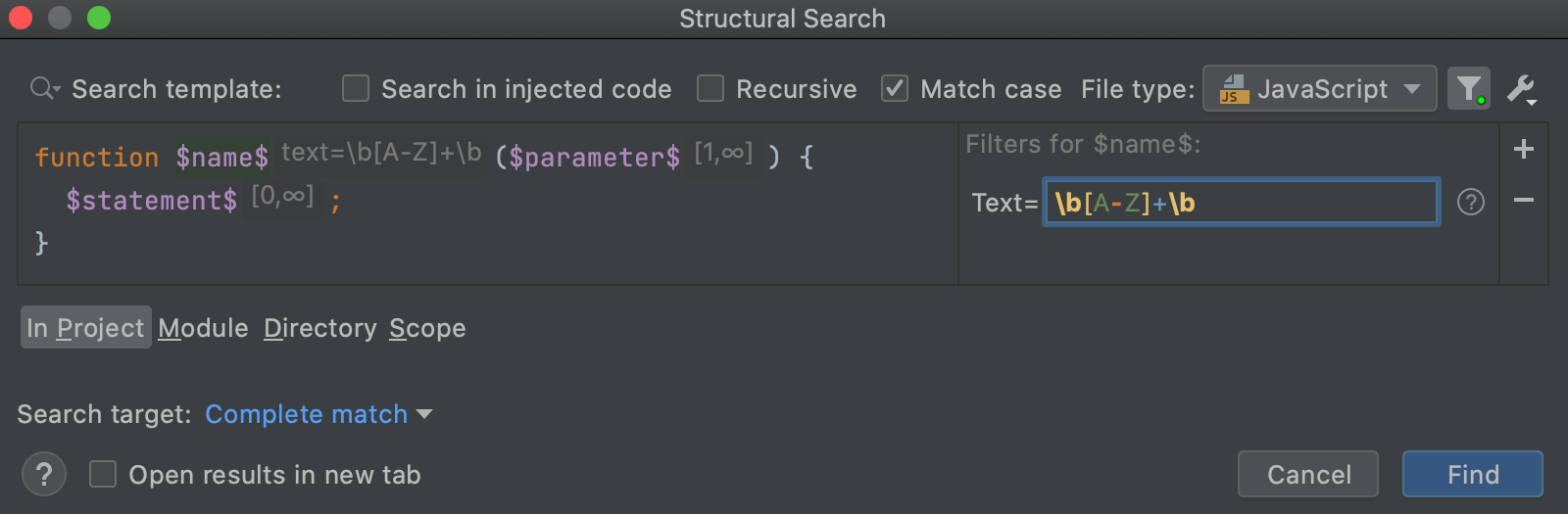
Task: Select the In Project scope tab
Action: point(86,328)
